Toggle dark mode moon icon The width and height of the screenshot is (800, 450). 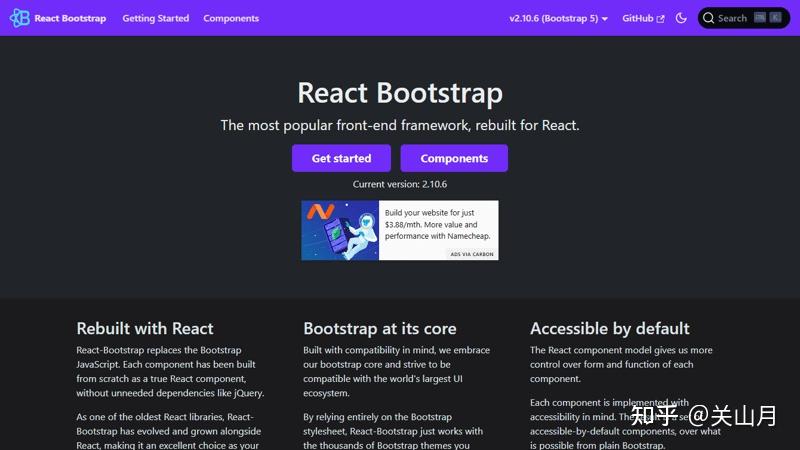pos(681,18)
